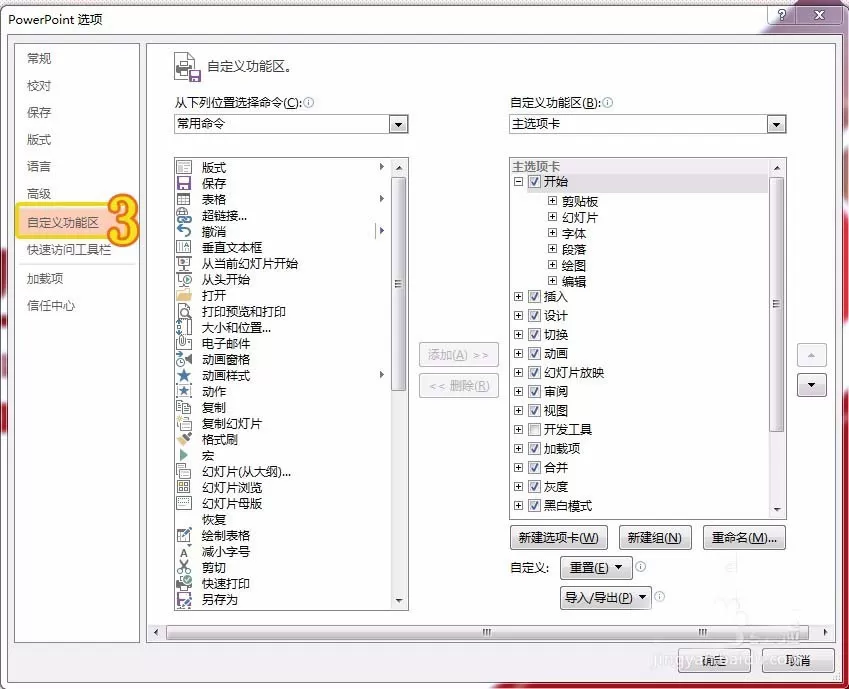Enable the 开发工具 checkbox

coord(534,430)
